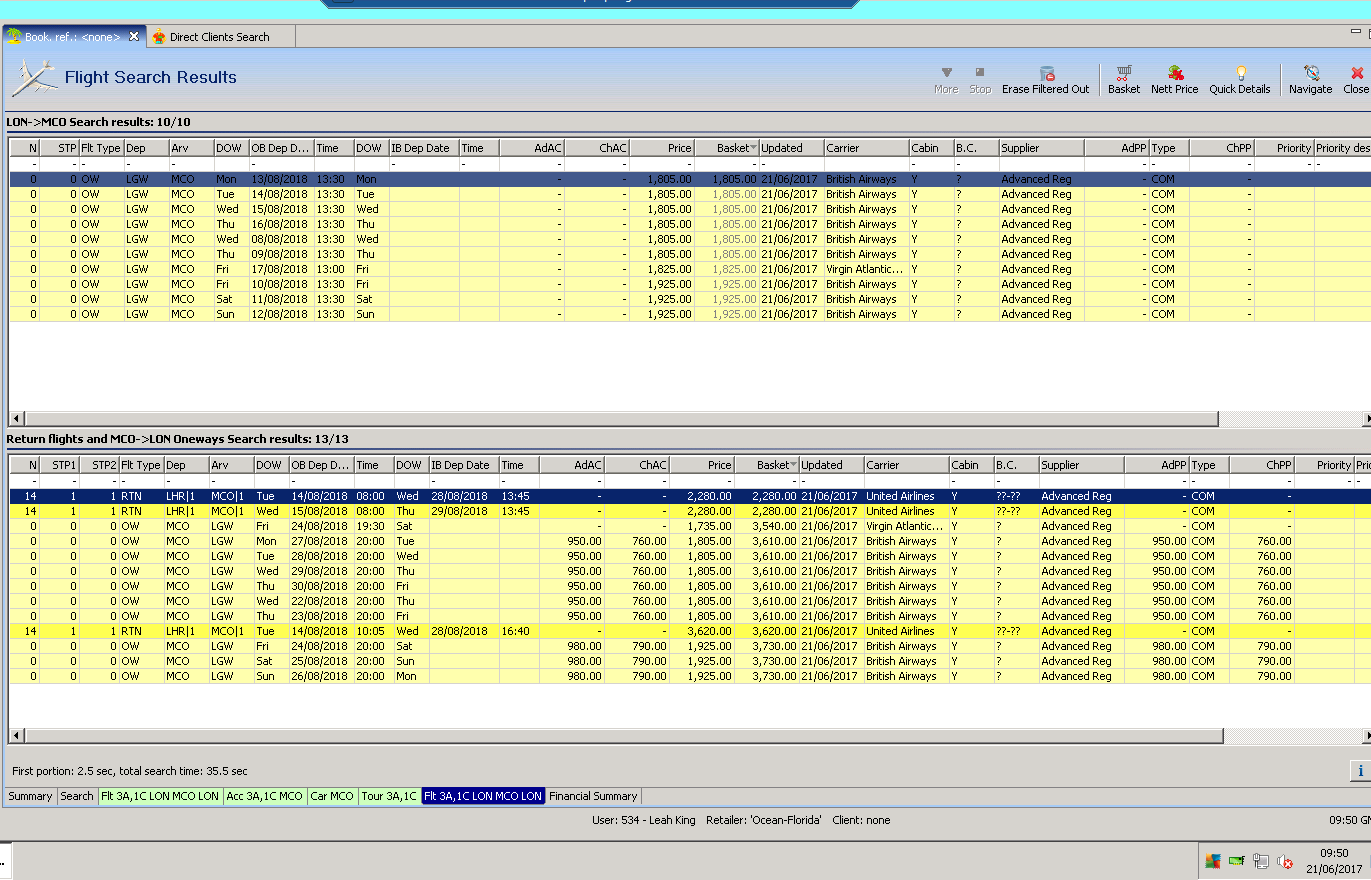Select the Car MCO tab
Screen dimensions: 1371x880
[x=332, y=796]
